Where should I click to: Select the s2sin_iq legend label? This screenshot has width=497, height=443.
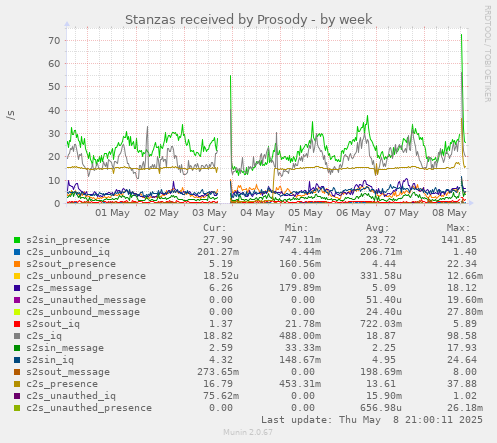pyautogui.click(x=50, y=360)
